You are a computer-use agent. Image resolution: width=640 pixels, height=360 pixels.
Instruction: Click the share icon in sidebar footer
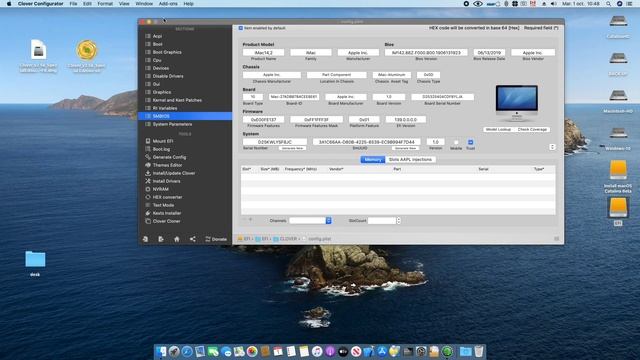pos(193,239)
